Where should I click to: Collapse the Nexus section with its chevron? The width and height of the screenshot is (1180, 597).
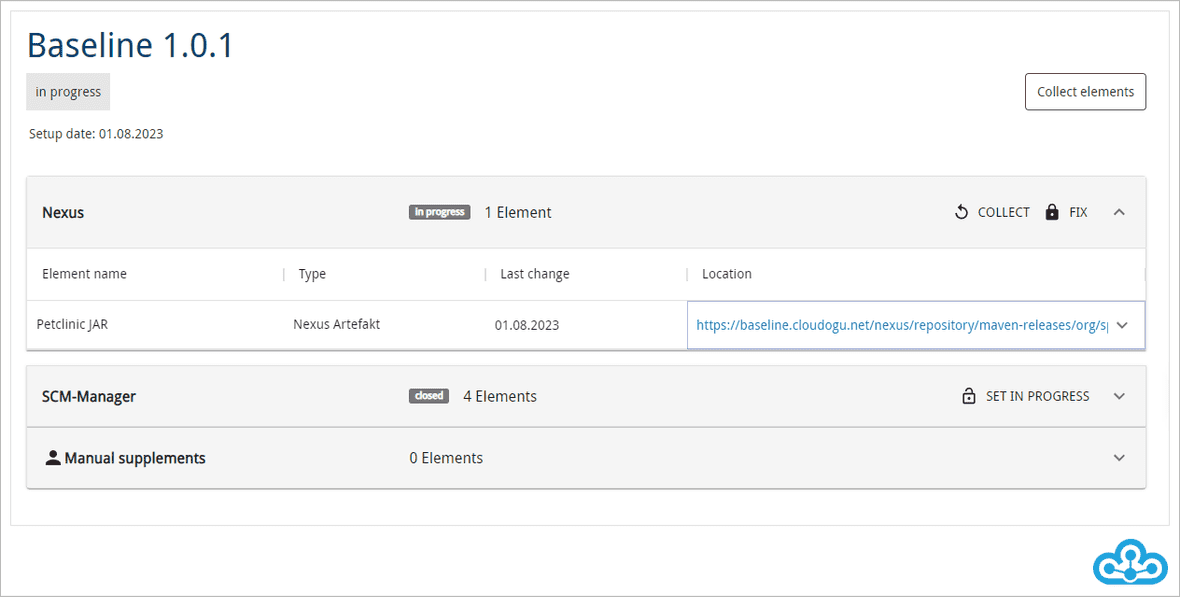(1119, 212)
